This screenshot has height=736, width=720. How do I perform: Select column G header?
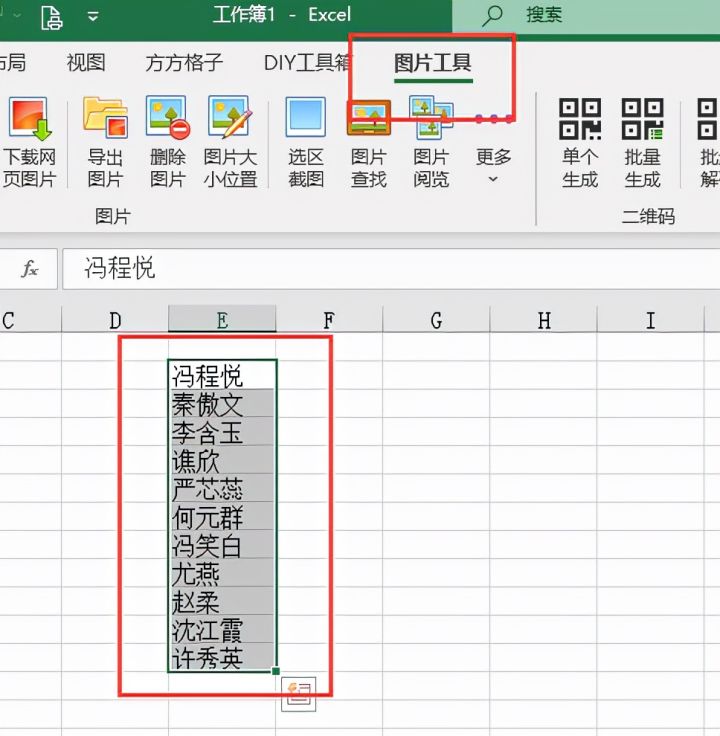[x=436, y=321]
